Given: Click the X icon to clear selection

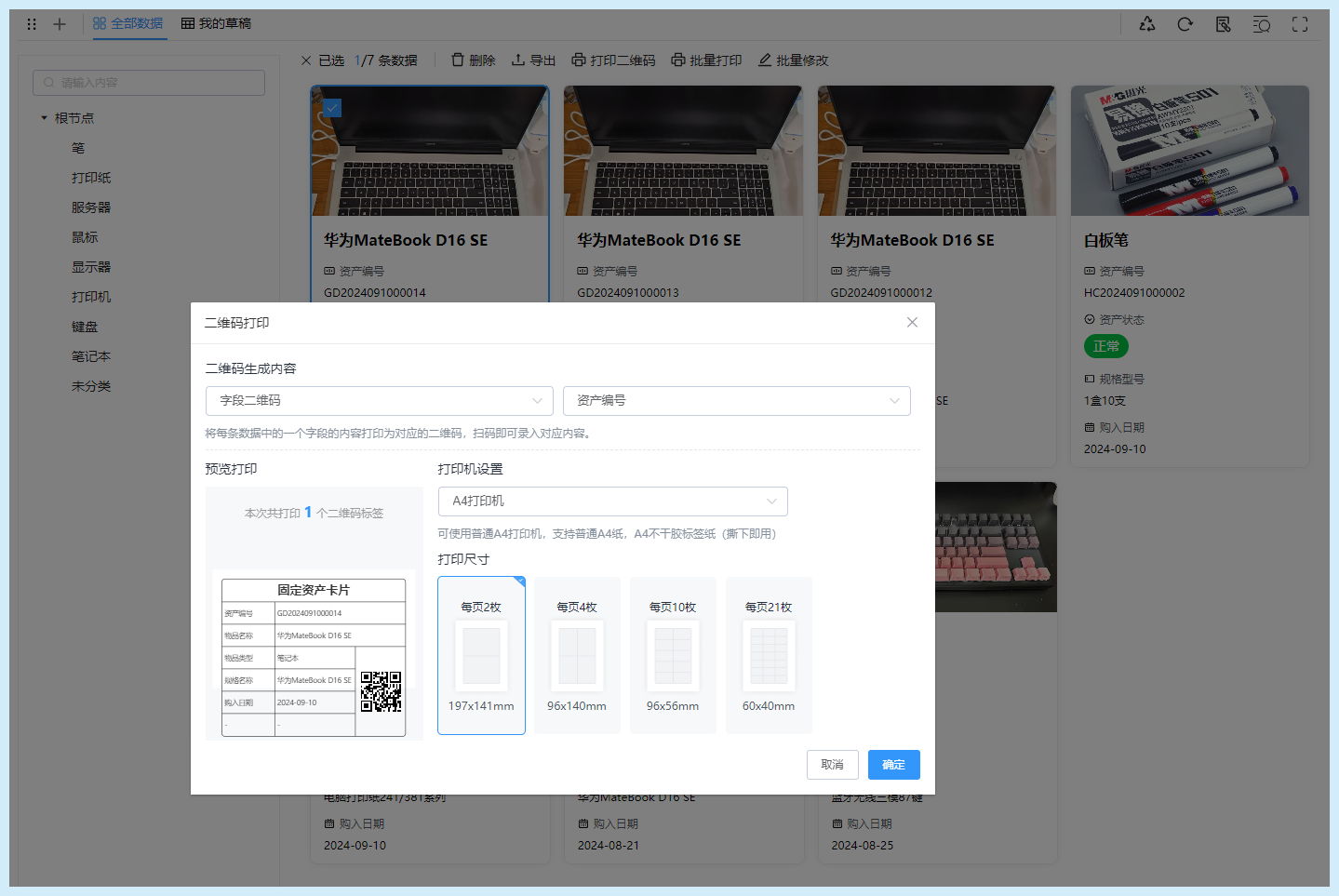Looking at the screenshot, I should (306, 60).
